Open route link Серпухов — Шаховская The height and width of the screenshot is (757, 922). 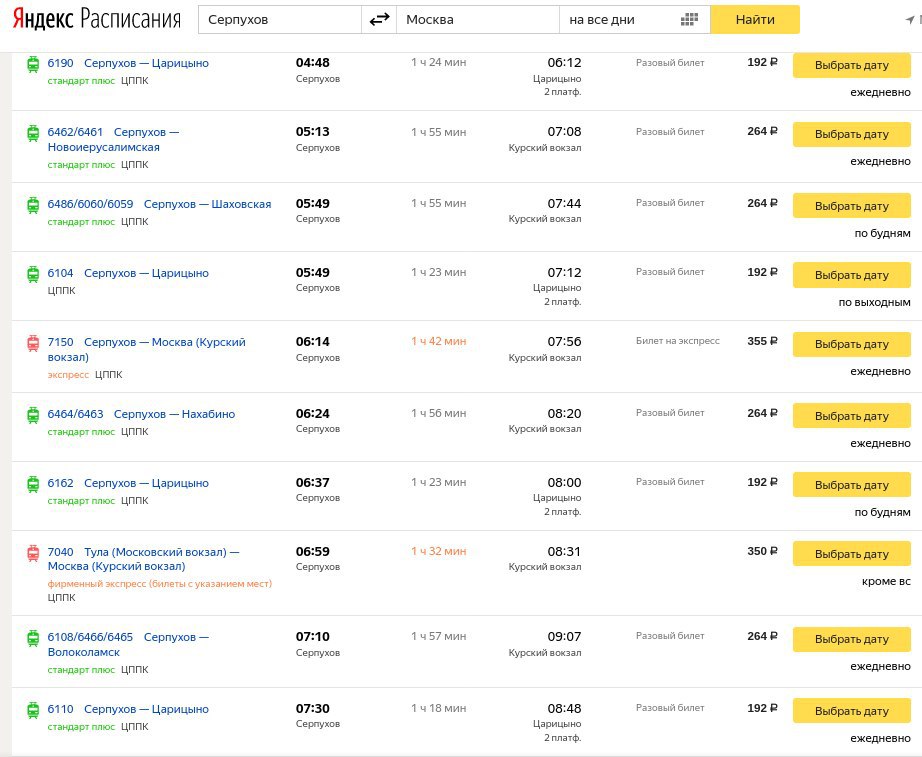point(208,204)
